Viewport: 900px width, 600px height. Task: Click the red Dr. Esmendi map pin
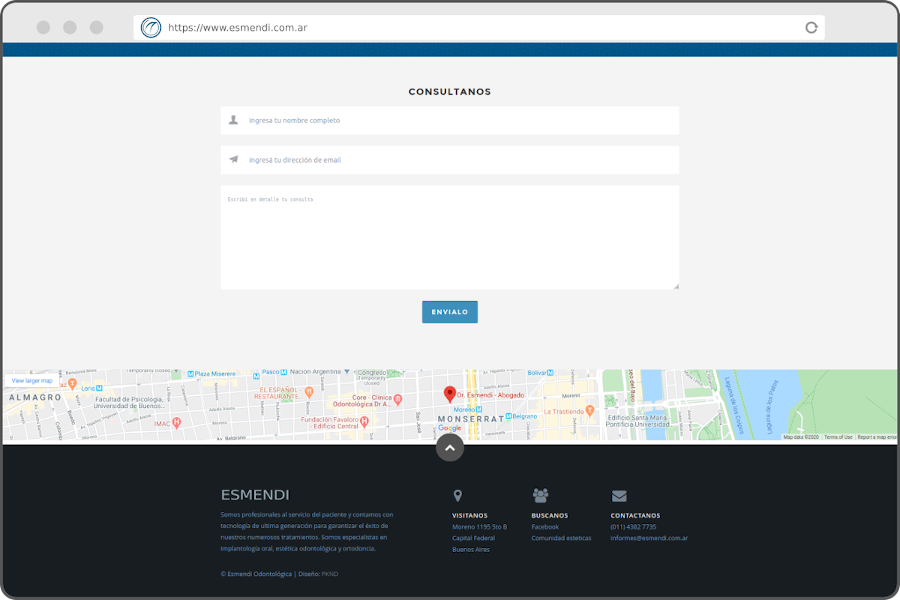click(x=450, y=395)
